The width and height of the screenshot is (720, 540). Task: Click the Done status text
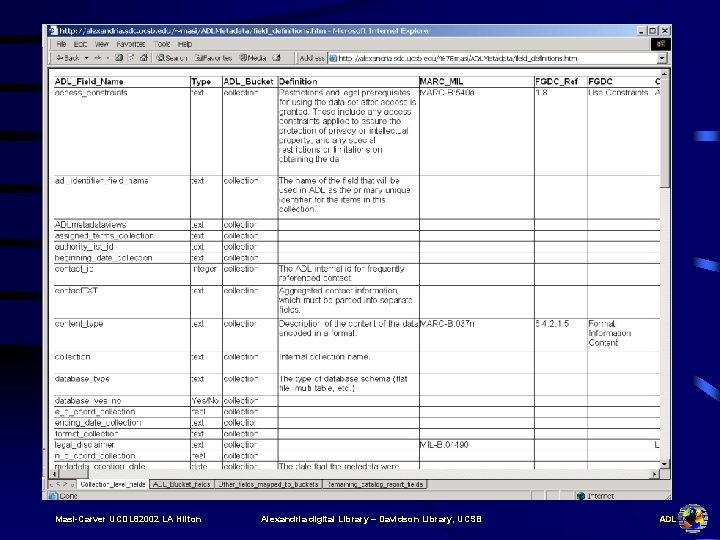pyautogui.click(x=68, y=496)
